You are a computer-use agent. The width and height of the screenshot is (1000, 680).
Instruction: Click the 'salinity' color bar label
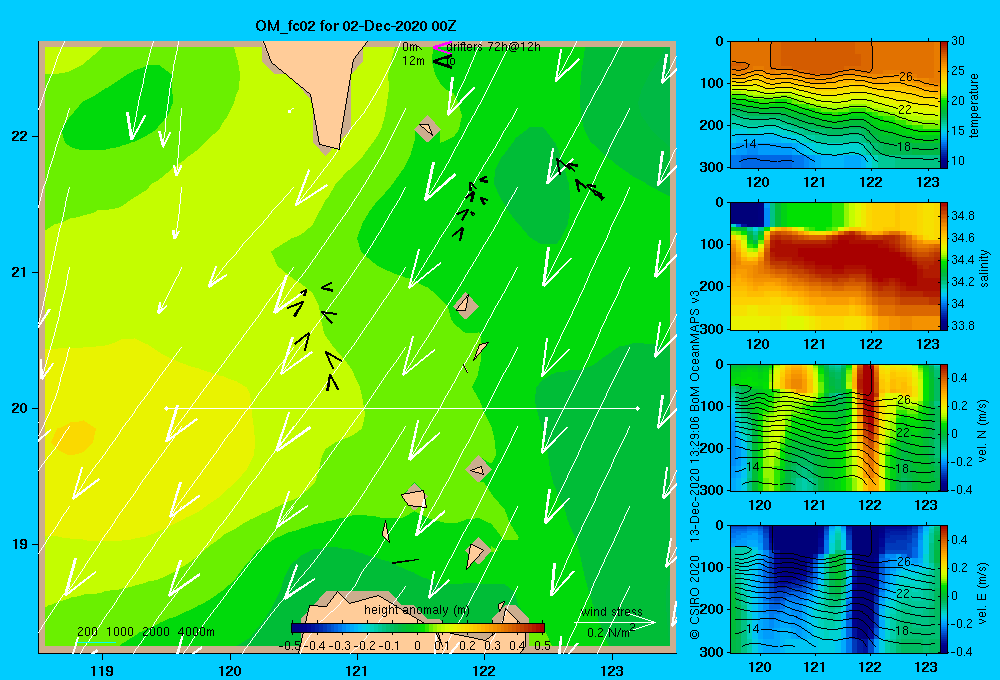click(x=984, y=269)
